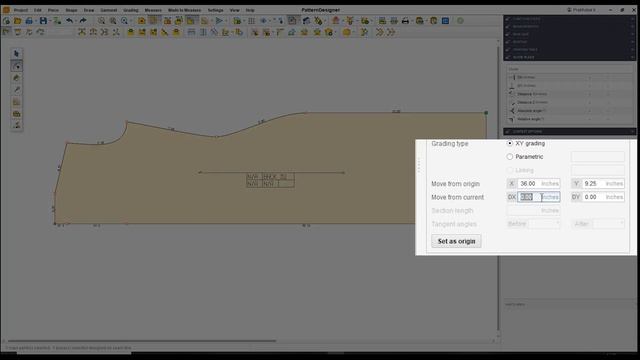640x360 pixels.
Task: Click the green point at pattern top-right corner
Action: pyautogui.click(x=486, y=113)
